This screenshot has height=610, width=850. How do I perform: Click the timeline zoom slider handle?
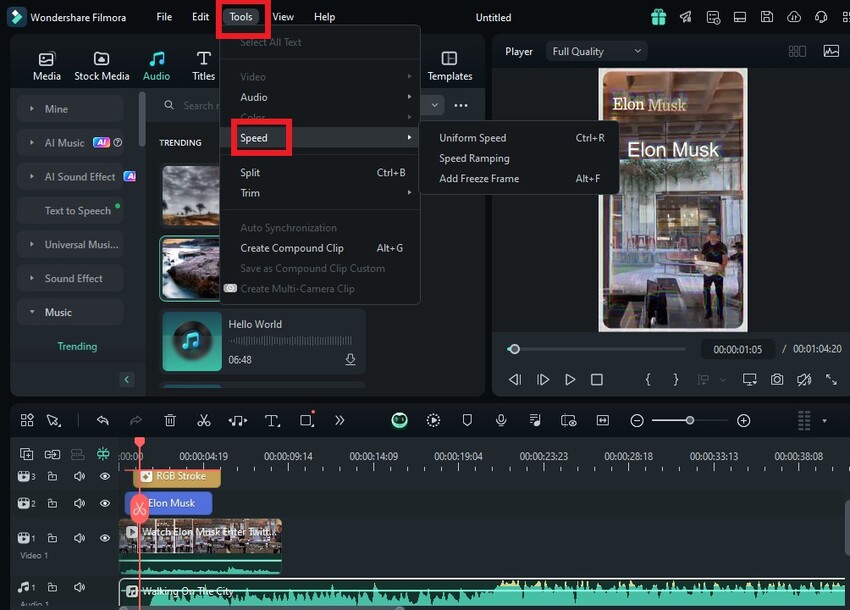(x=690, y=420)
